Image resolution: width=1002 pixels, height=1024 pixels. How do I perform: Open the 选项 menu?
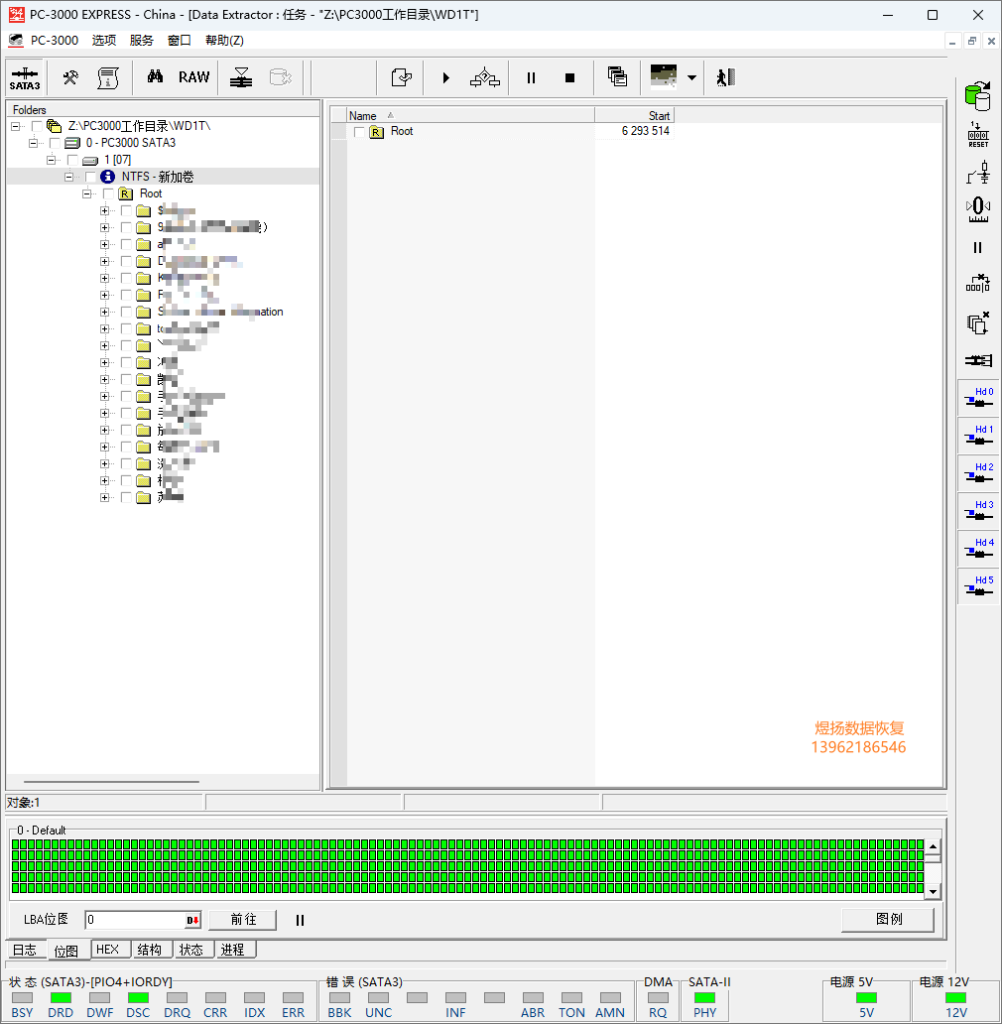coord(104,40)
